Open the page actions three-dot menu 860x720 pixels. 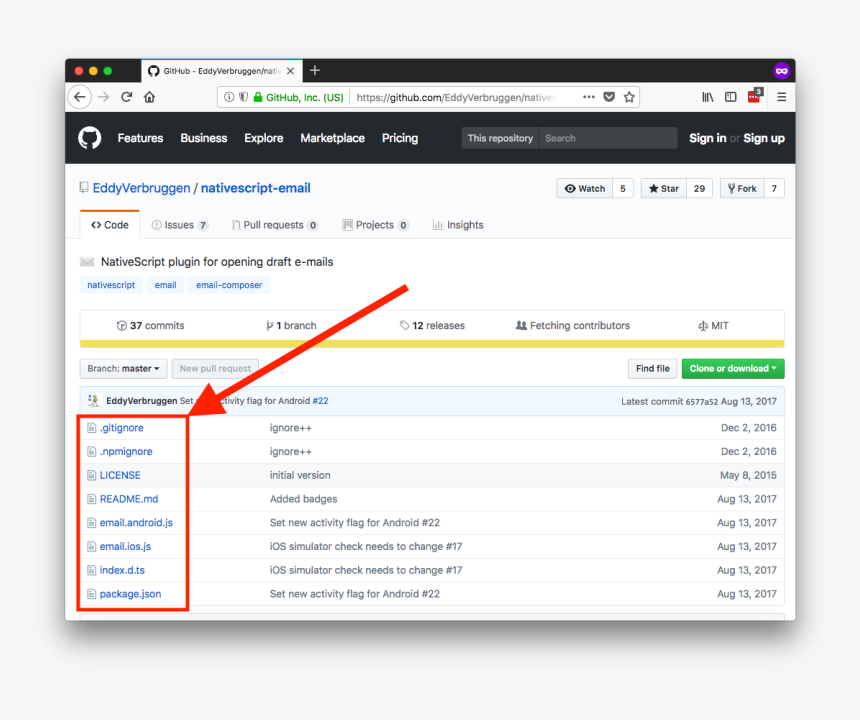[x=589, y=97]
